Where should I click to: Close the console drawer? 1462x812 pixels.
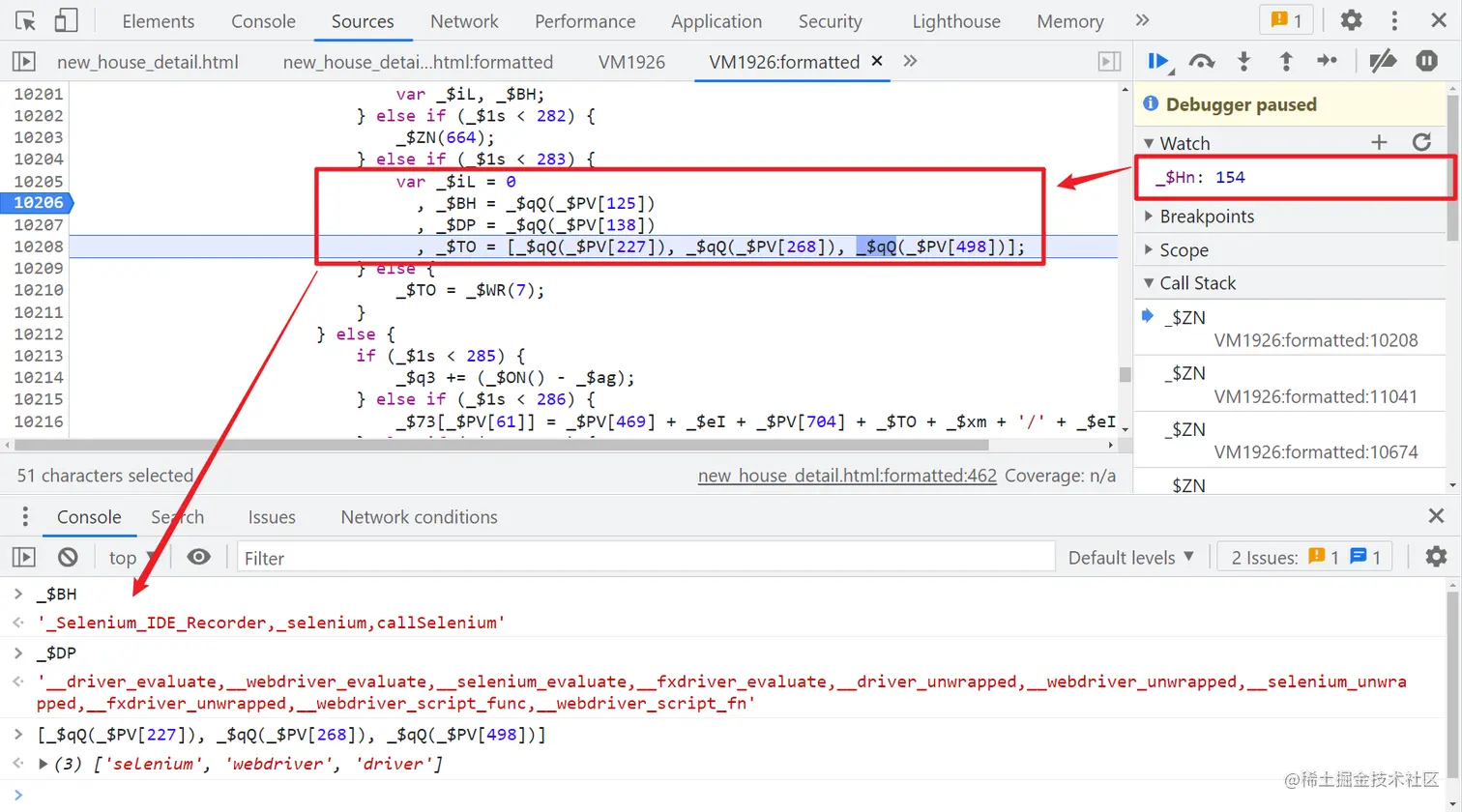click(x=1436, y=516)
